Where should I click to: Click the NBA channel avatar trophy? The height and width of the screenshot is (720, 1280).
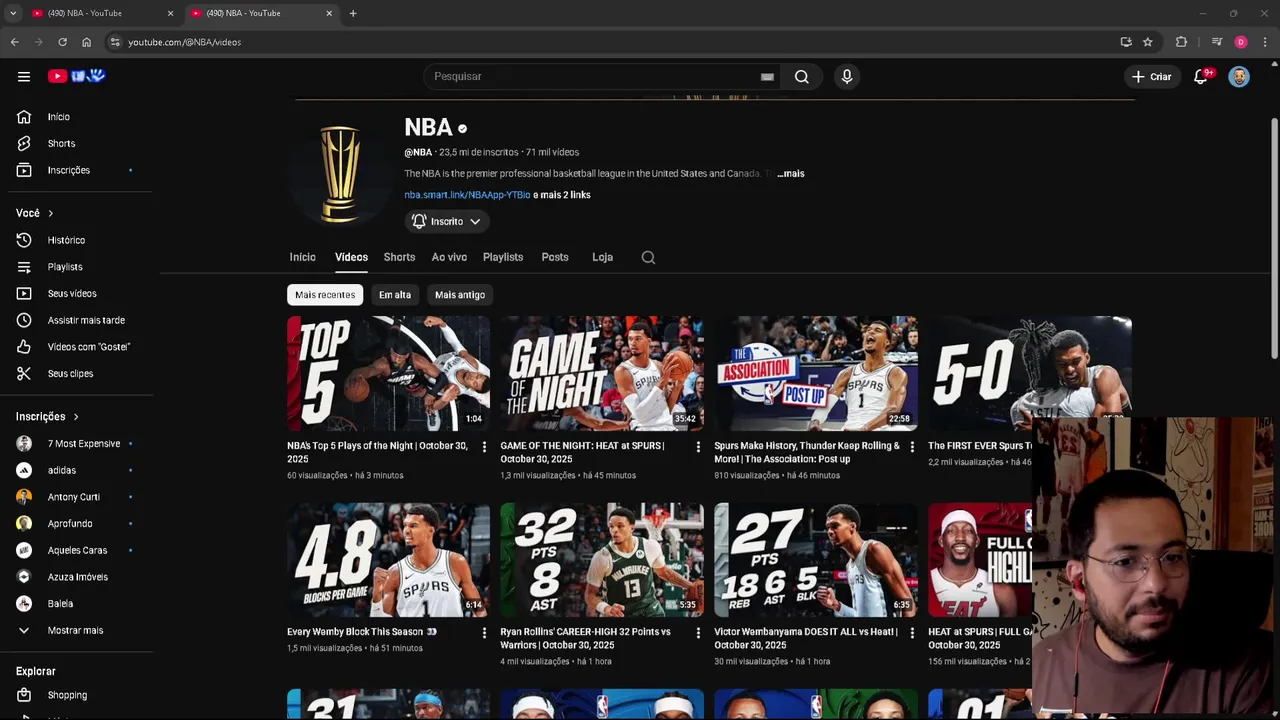pyautogui.click(x=340, y=174)
